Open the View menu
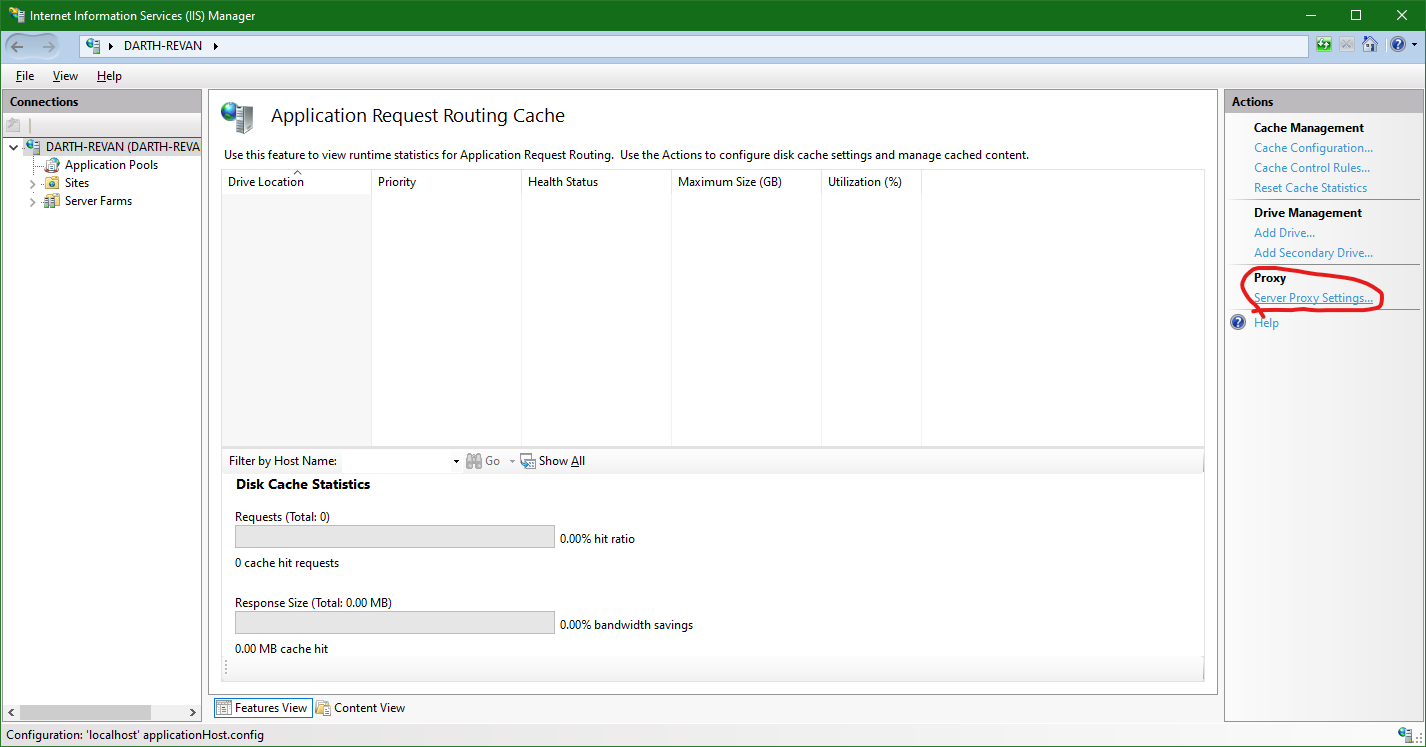This screenshot has width=1426, height=747. 65,76
